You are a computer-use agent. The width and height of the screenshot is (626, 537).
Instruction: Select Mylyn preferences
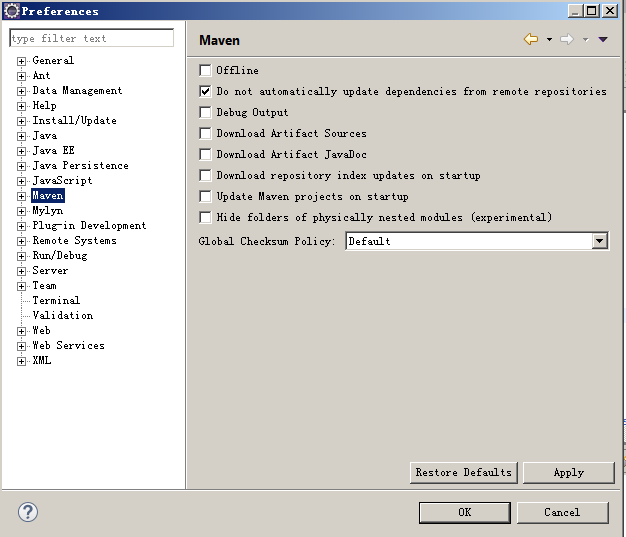(x=48, y=210)
